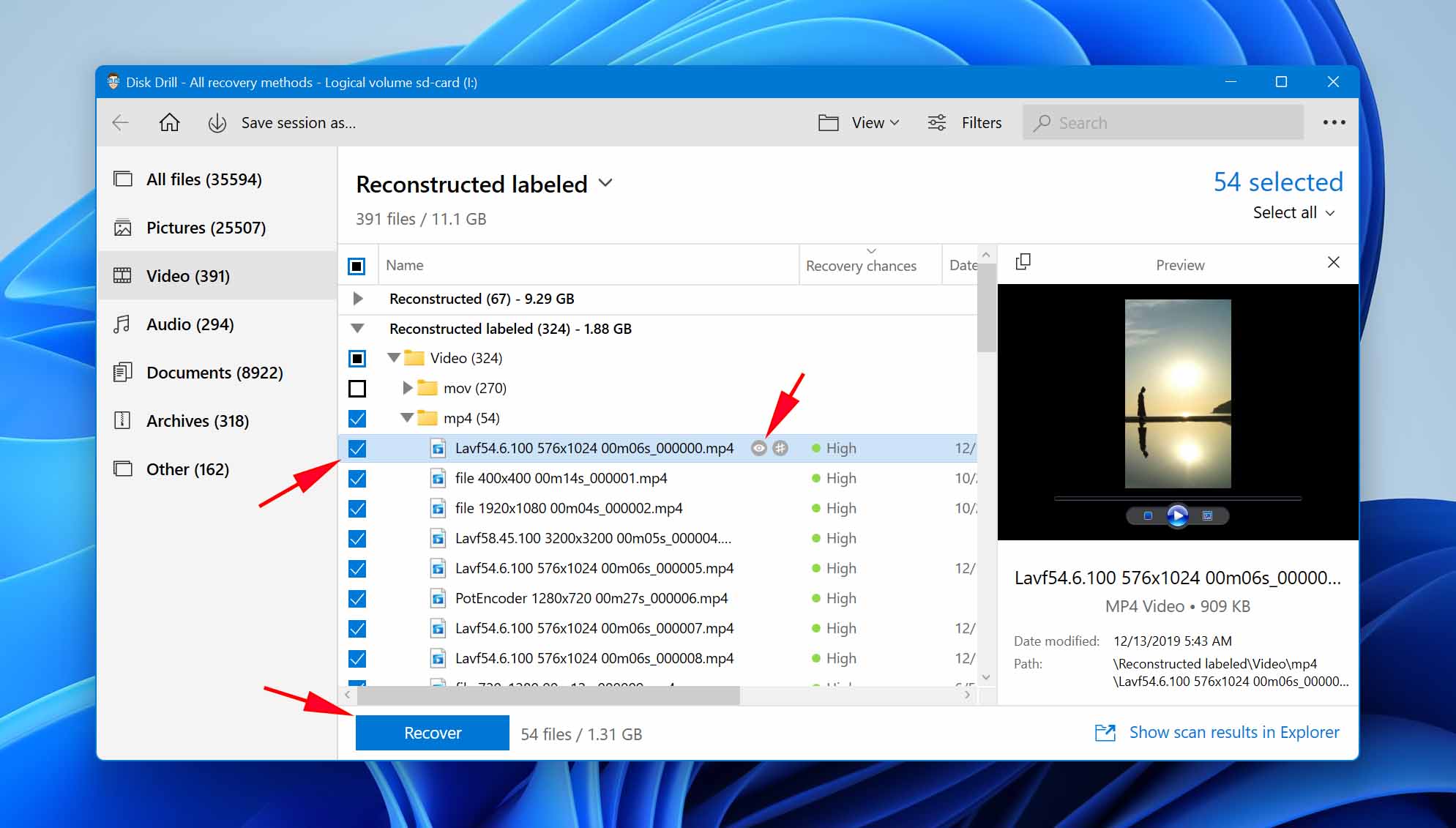Click file icon of Lavf54.6.100 000007.mp4
The height and width of the screenshot is (828, 1456).
(x=438, y=629)
